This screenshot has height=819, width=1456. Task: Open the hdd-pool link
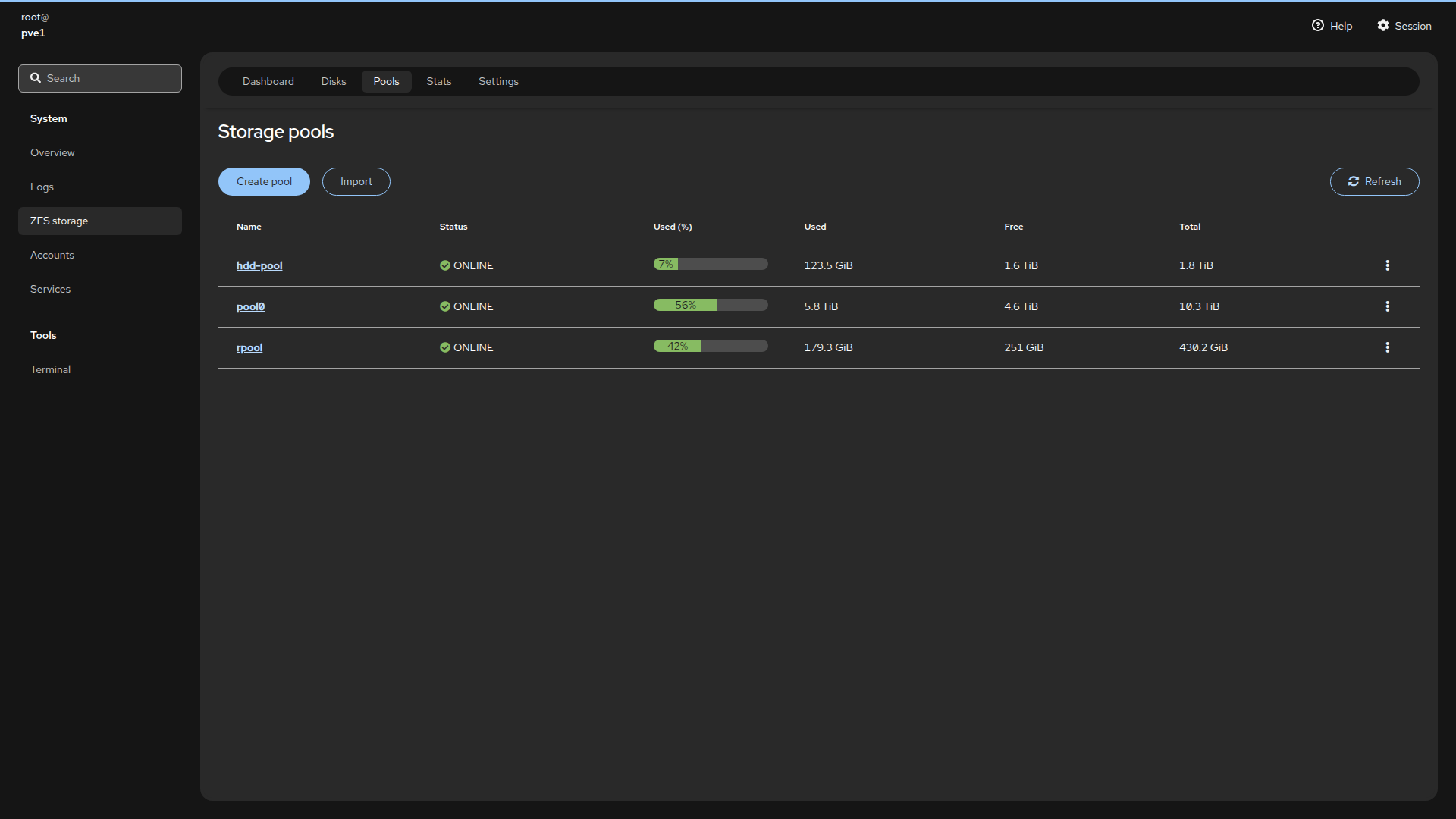[259, 265]
